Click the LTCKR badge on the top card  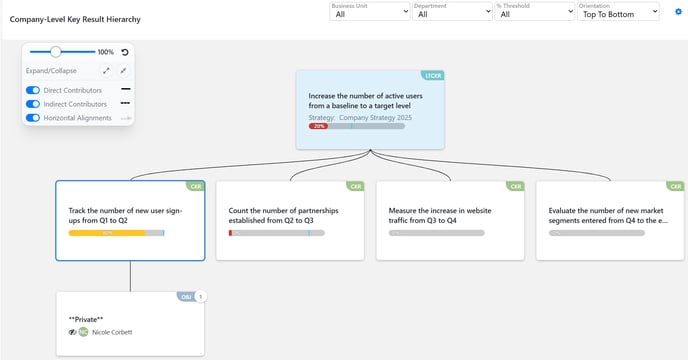(x=433, y=76)
